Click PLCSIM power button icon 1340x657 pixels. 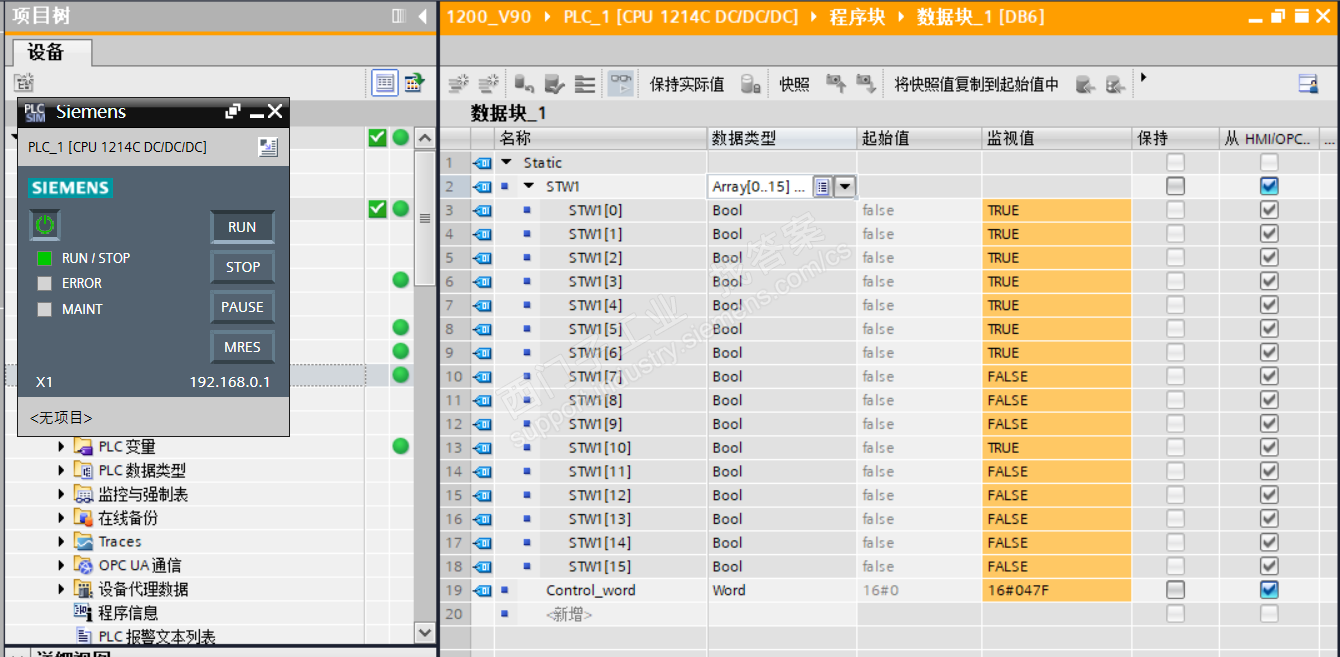(44, 226)
